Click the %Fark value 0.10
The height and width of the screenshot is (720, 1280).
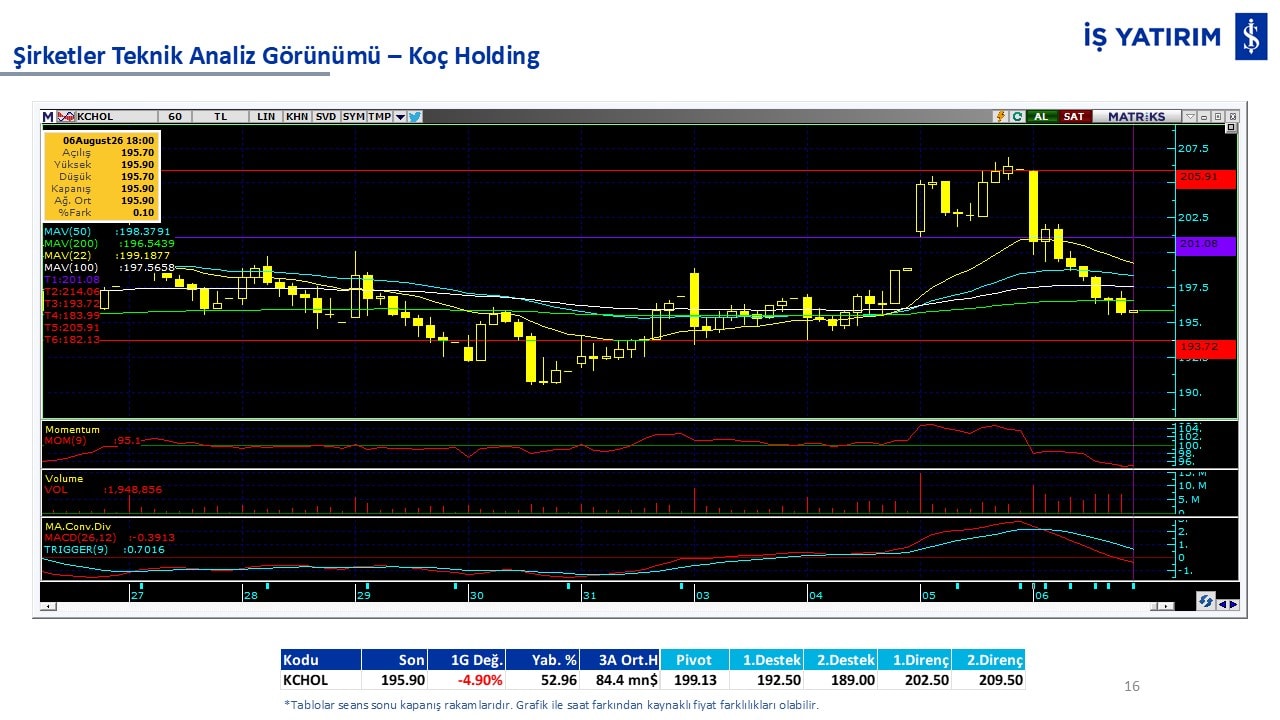[x=144, y=212]
